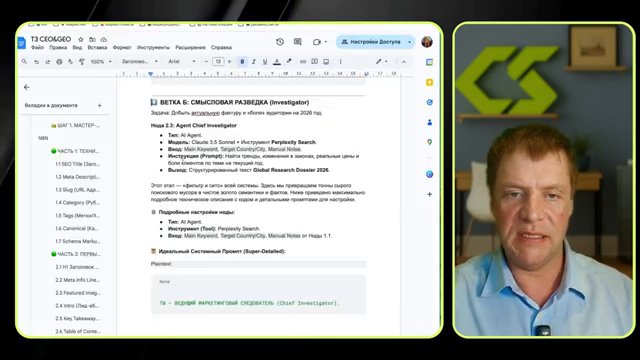Print the document
The width and height of the screenshot is (640, 360).
click(x=59, y=62)
